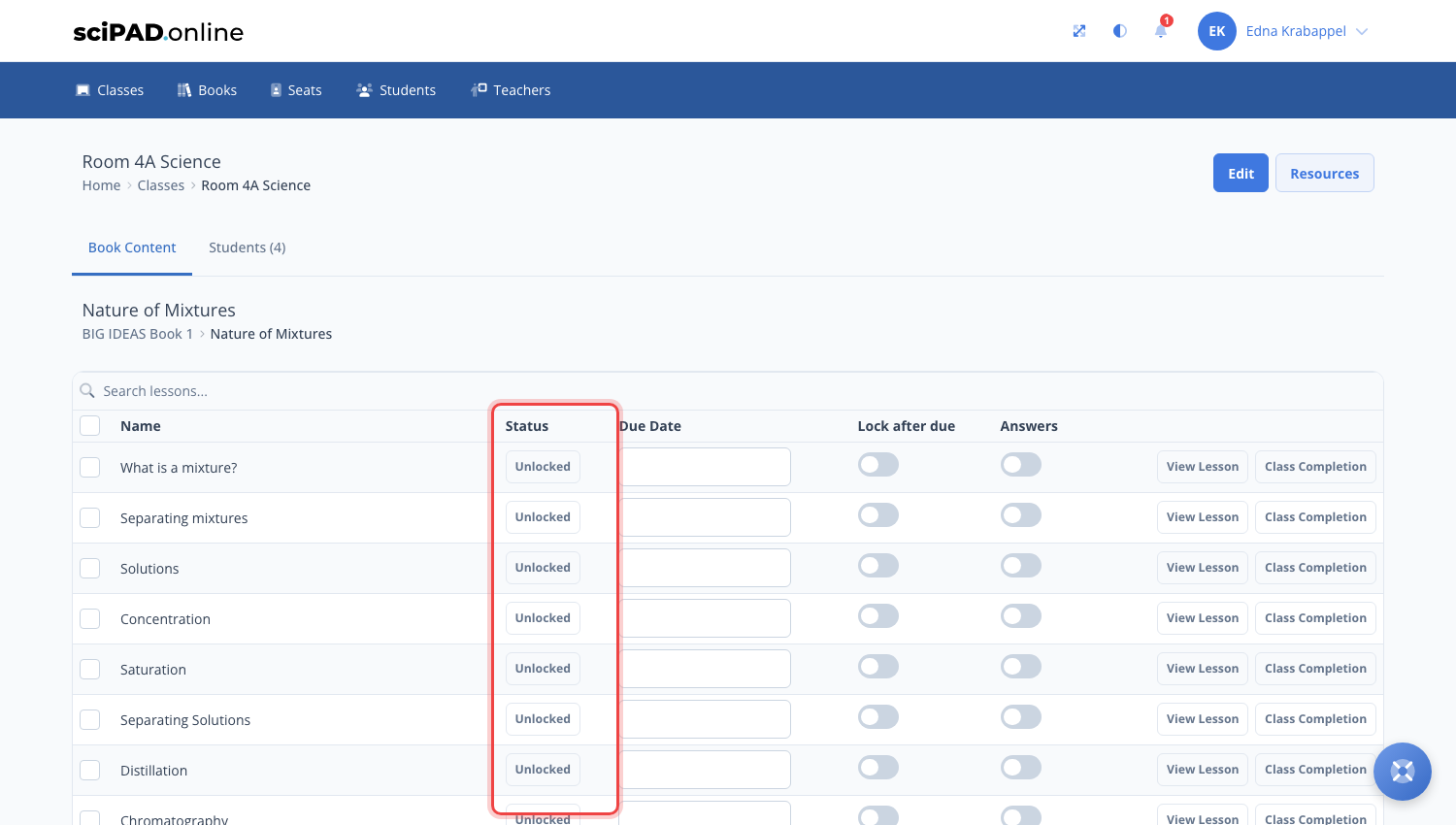View Lesson for Concentration
Image resolution: width=1456 pixels, height=825 pixels.
(x=1203, y=618)
